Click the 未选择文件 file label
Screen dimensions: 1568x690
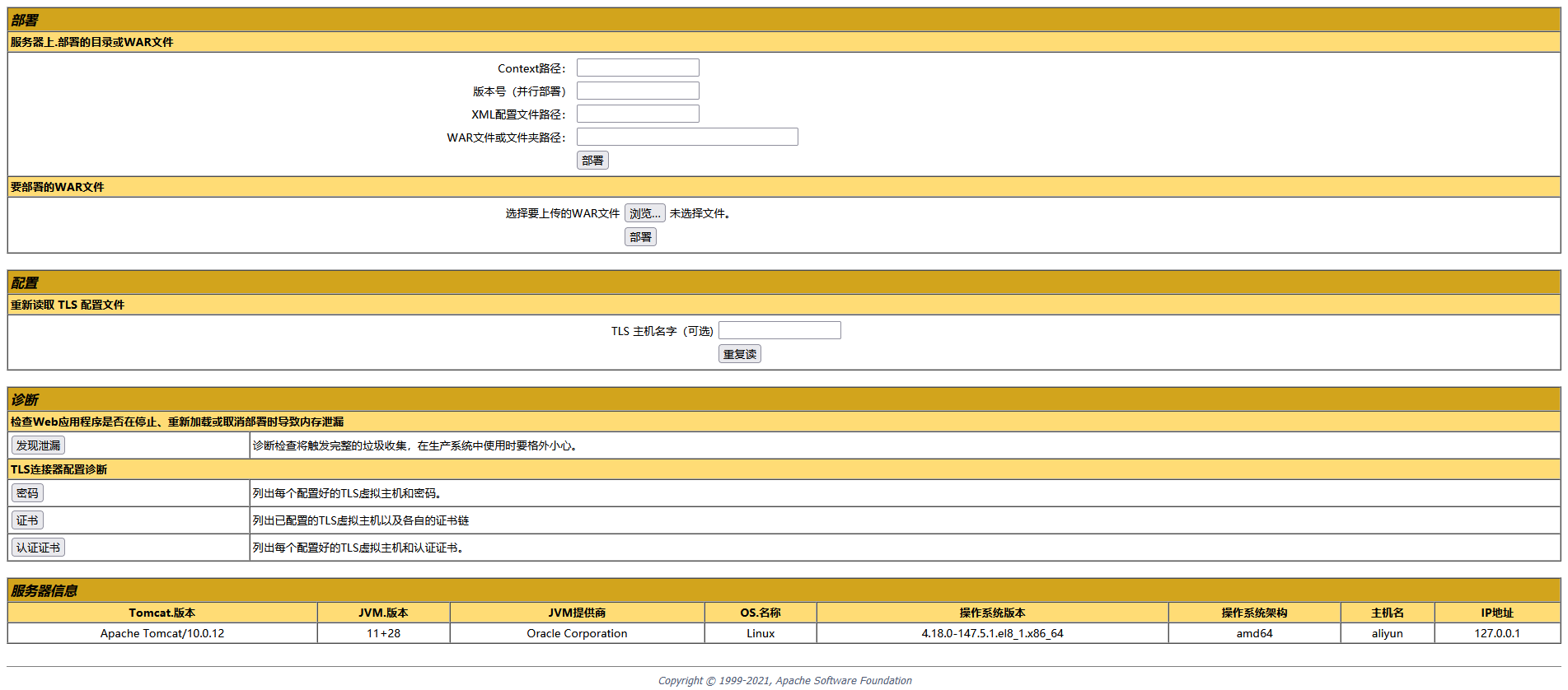(x=700, y=213)
